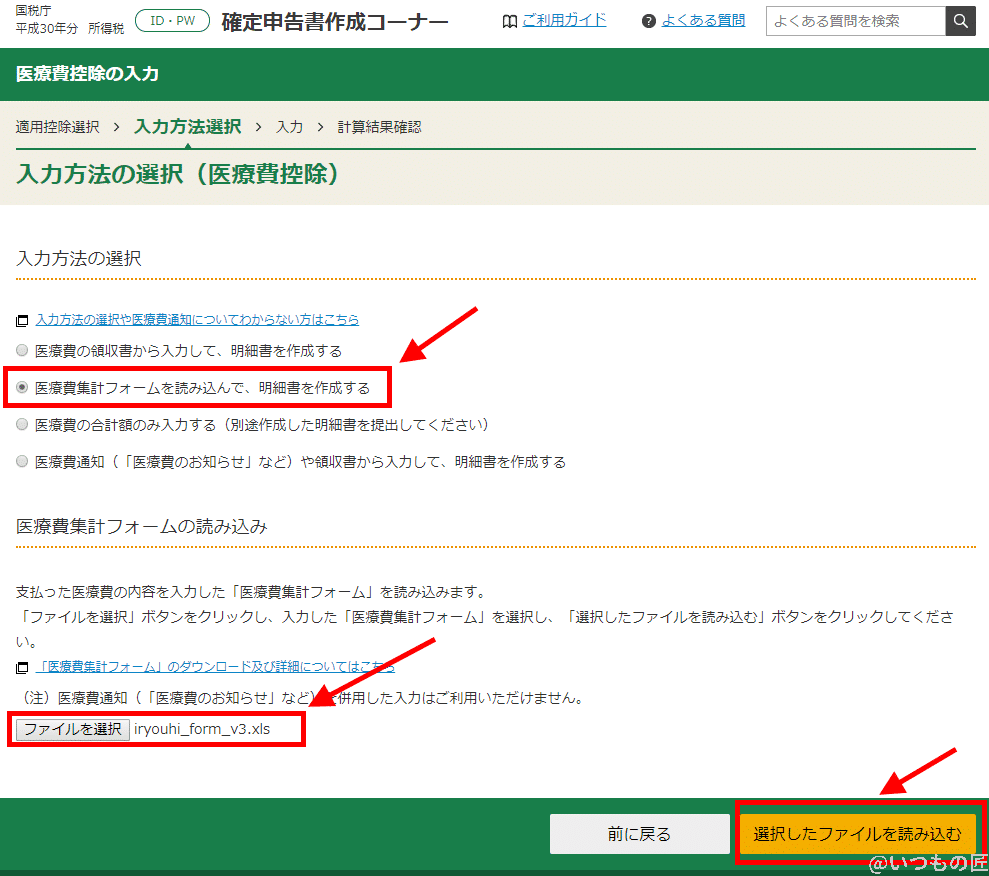Screen dimensions: 989x876
Task: Click the new-window icon beside 入力方法の選択 help link
Action: pyautogui.click(x=23, y=321)
